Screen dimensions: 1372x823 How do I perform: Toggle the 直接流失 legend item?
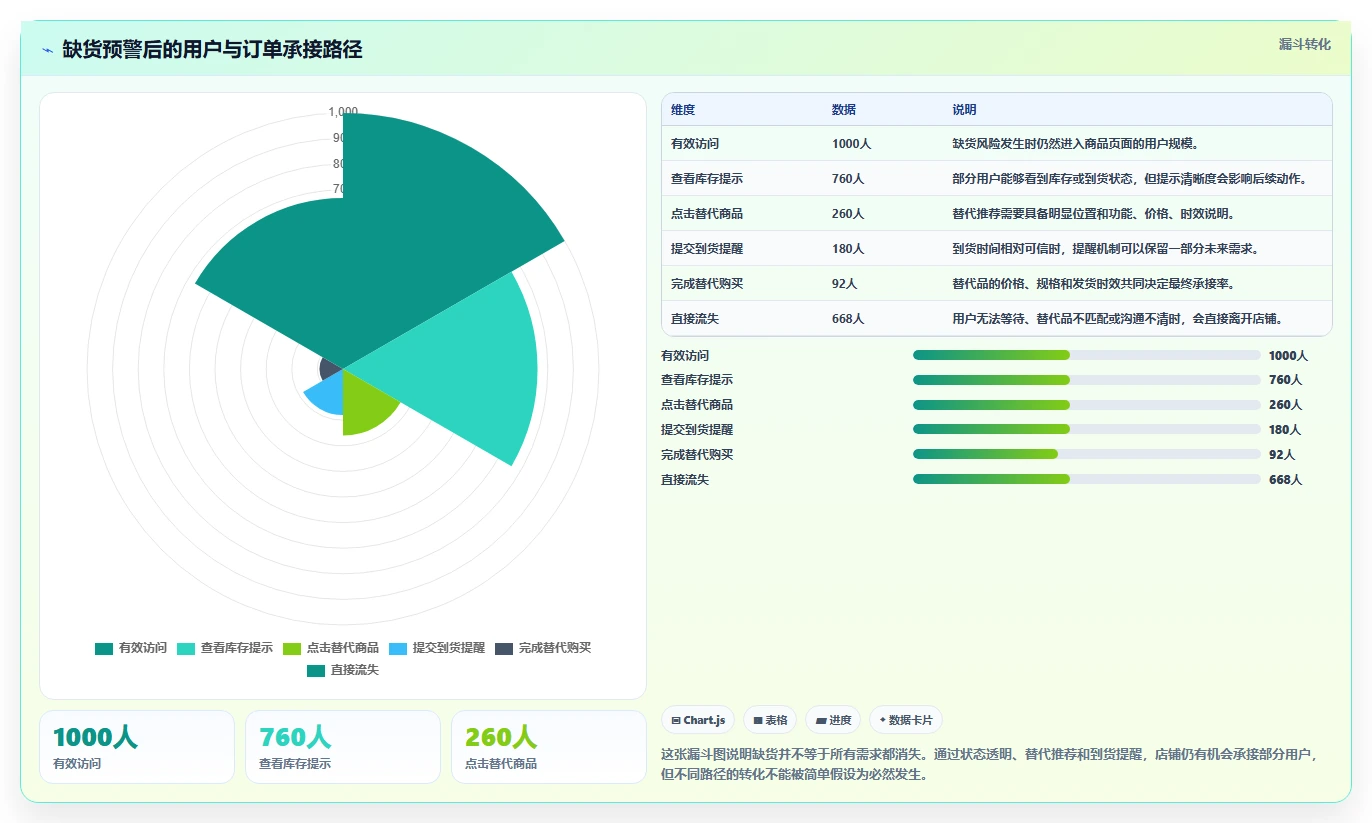pyautogui.click(x=343, y=670)
